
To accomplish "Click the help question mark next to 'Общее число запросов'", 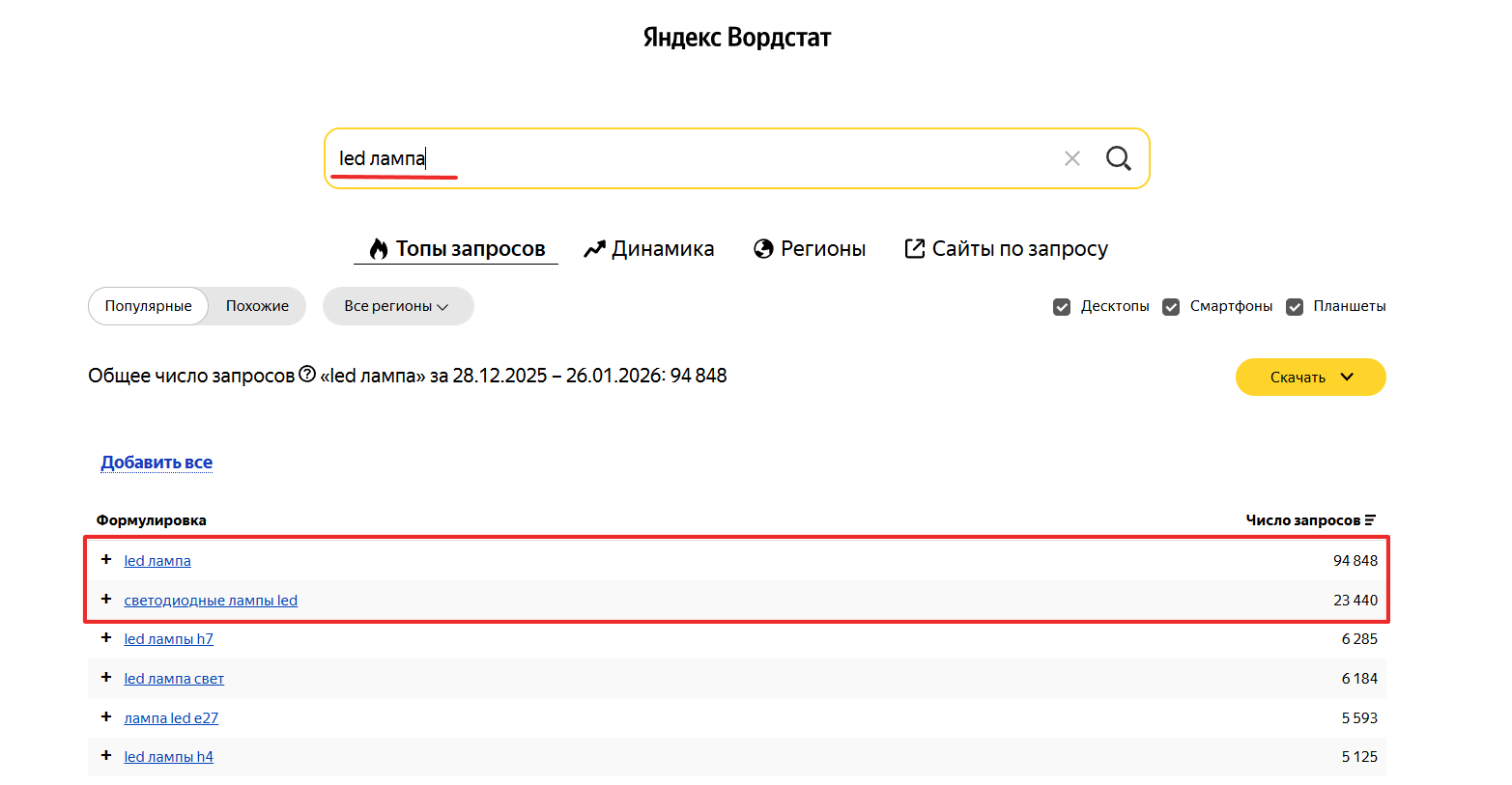I will tap(307, 375).
